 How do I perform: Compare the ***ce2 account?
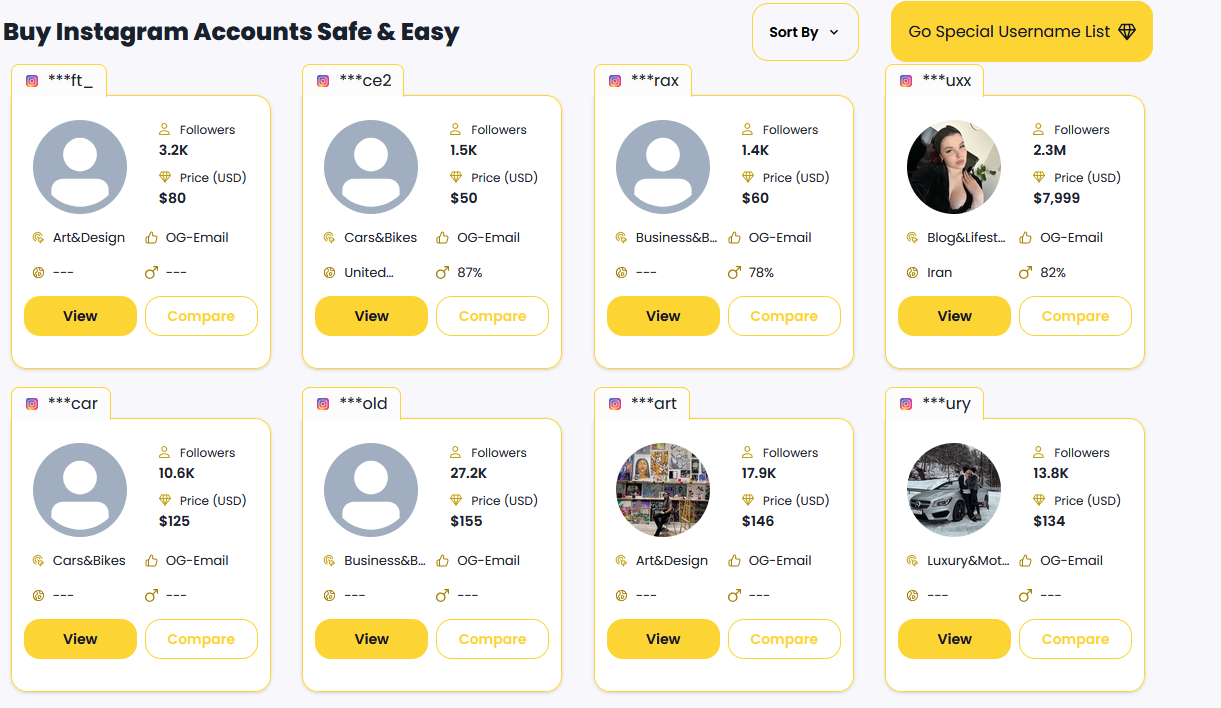[x=492, y=316]
